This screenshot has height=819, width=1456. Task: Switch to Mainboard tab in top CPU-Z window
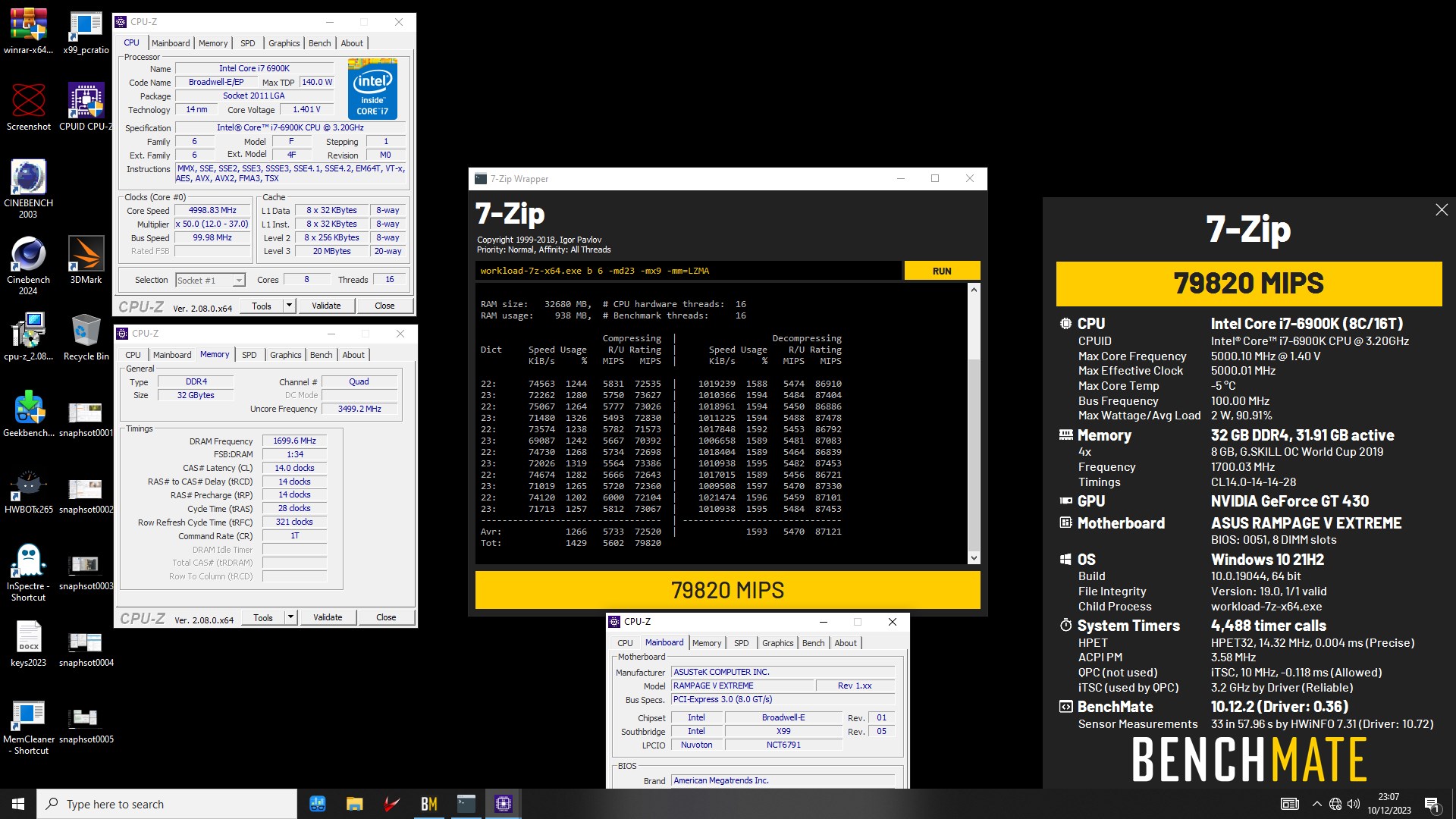pyautogui.click(x=171, y=43)
